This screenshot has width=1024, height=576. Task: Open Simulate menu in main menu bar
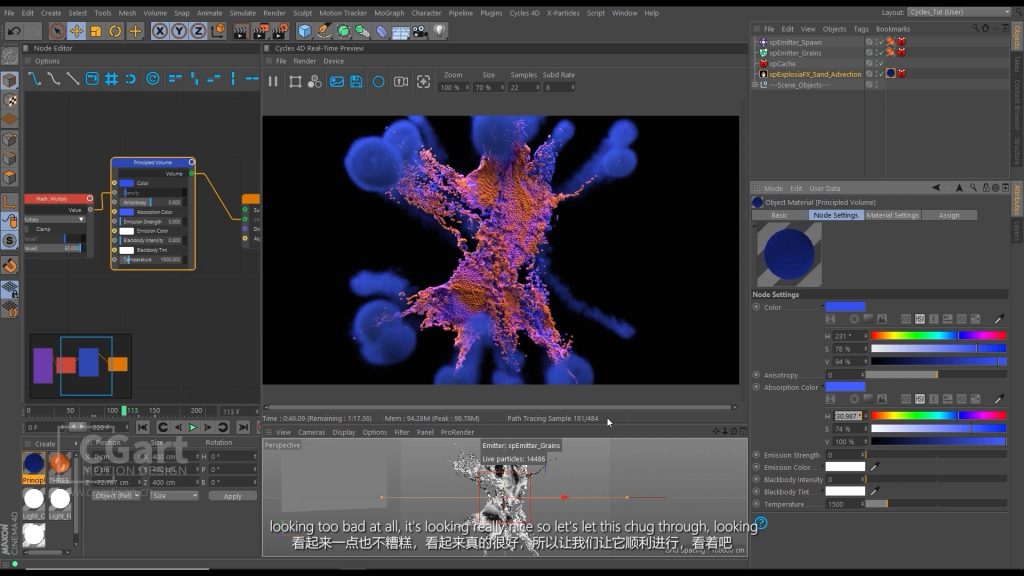click(242, 13)
